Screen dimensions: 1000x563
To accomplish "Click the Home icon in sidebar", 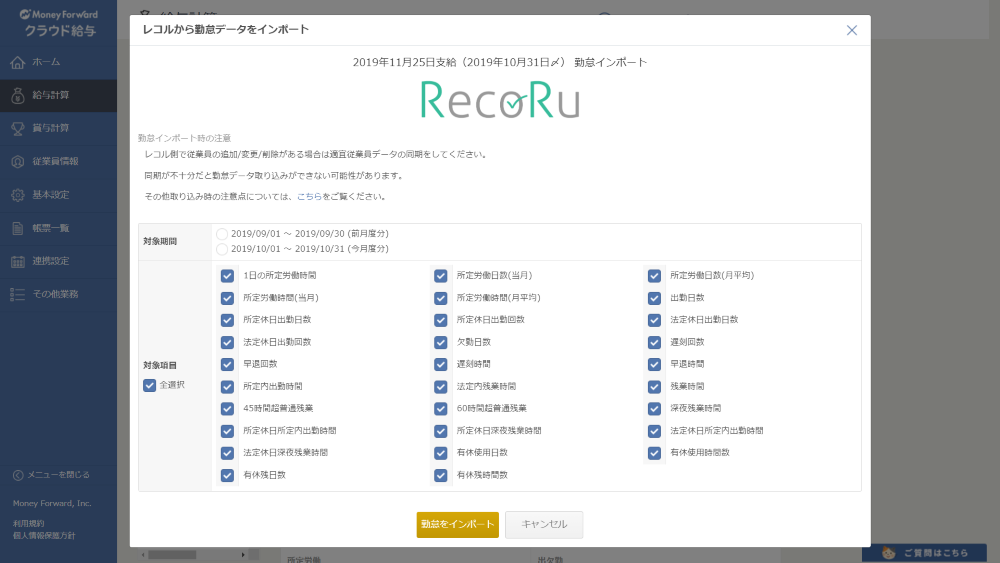I will point(18,62).
